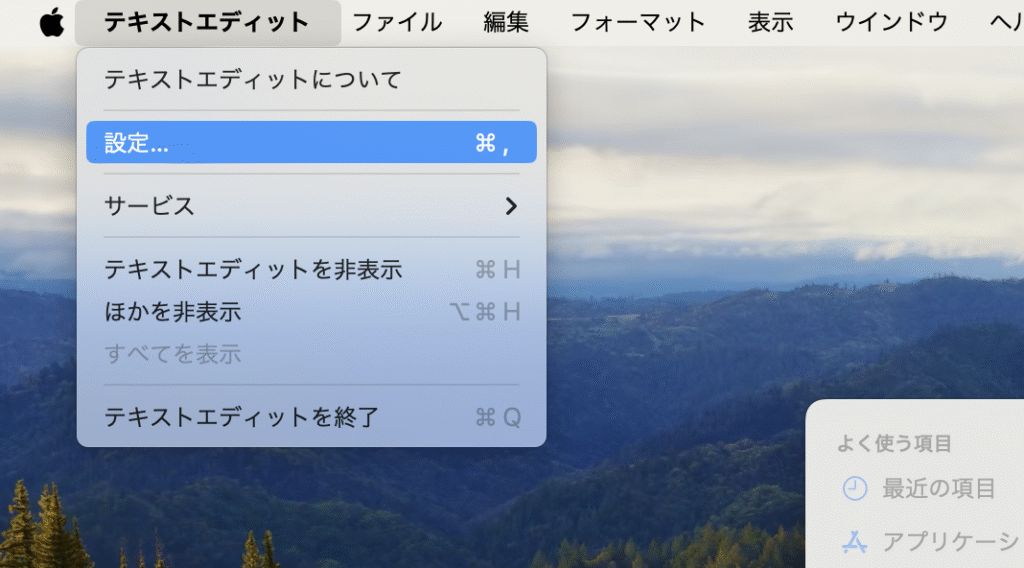Click the アプリケーション sidebar icon
The height and width of the screenshot is (568, 1024).
point(855,542)
